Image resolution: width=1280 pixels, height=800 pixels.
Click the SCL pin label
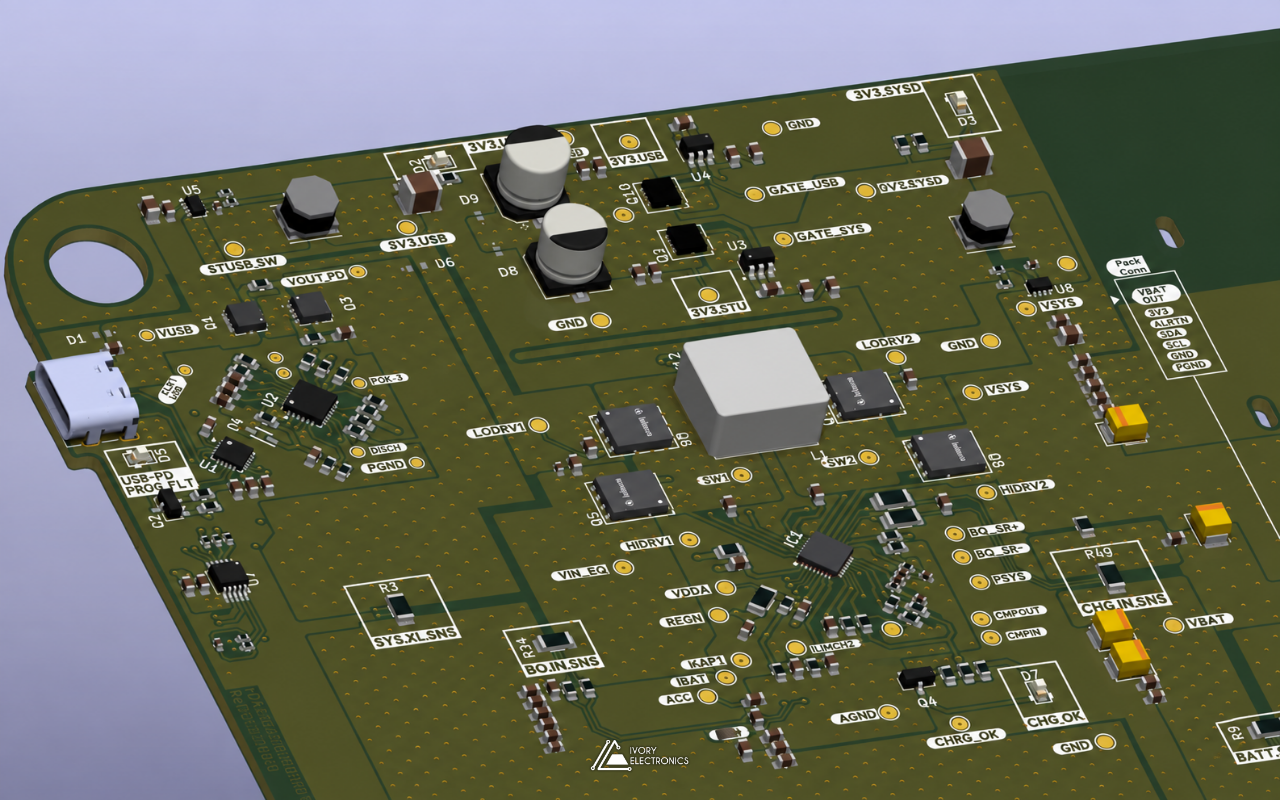(1176, 344)
